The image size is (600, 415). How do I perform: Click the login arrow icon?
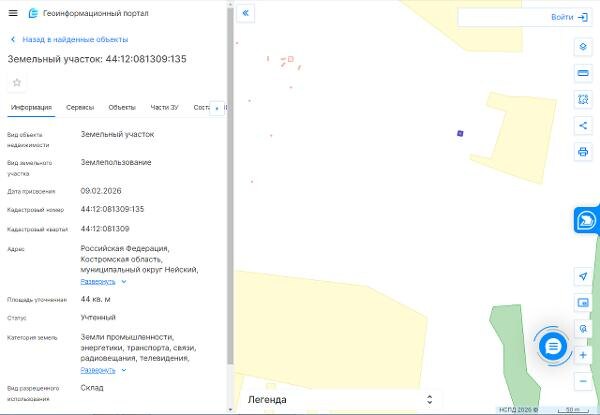click(x=583, y=17)
